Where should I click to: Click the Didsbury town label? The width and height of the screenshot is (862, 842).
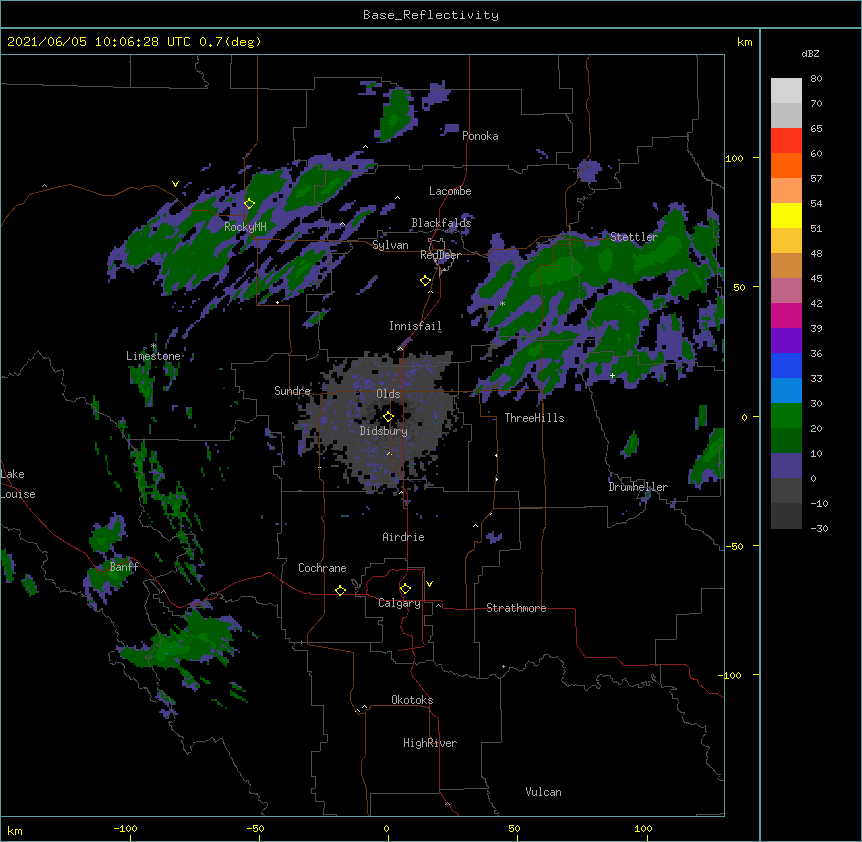coord(383,431)
